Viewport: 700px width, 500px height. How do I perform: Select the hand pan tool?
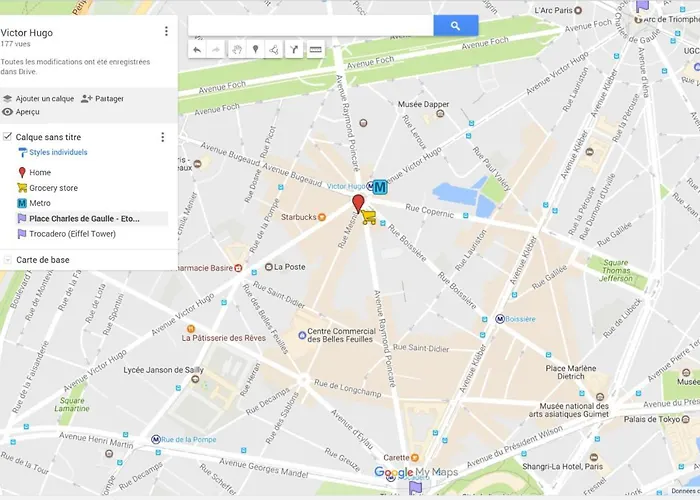coord(237,50)
